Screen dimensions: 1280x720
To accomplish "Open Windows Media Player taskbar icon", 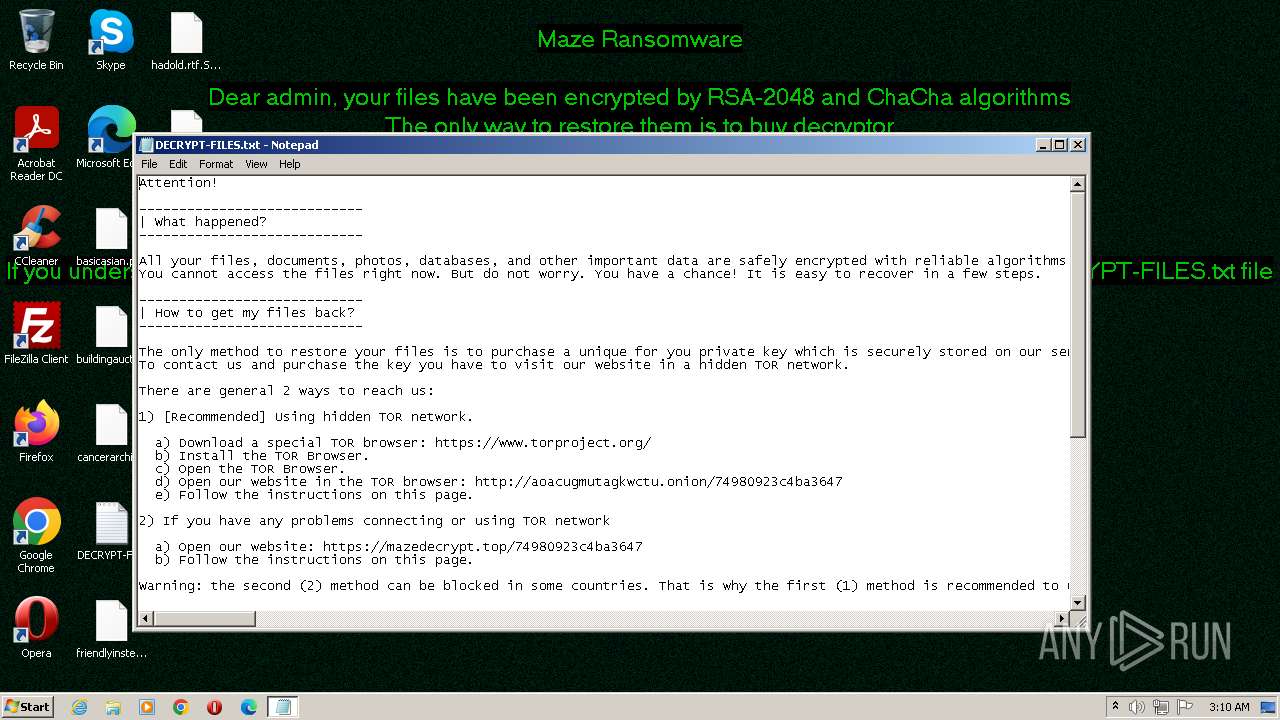I will click(147, 707).
